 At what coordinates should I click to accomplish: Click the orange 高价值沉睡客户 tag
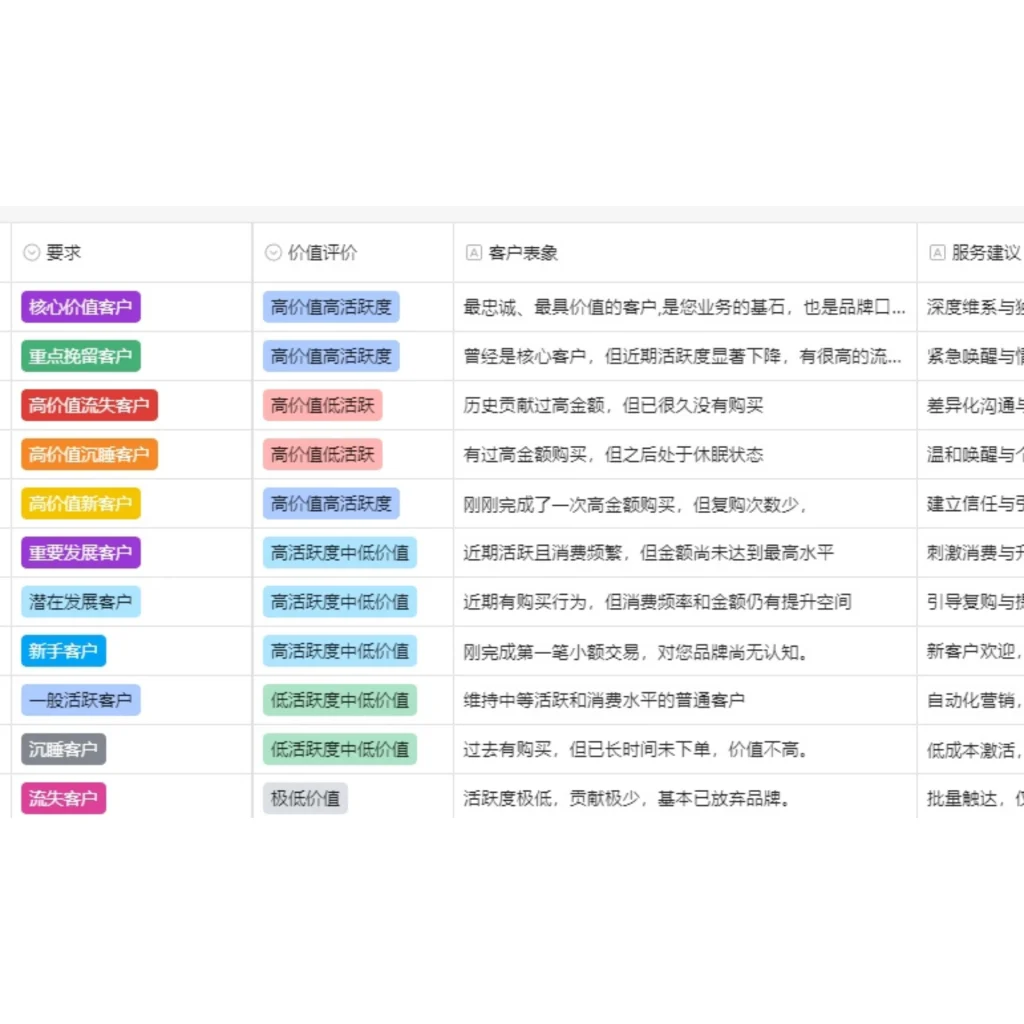coord(89,455)
